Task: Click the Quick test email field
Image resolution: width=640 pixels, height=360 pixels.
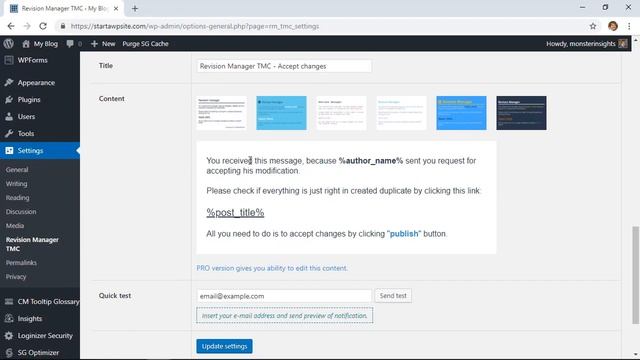Action: coord(284,296)
